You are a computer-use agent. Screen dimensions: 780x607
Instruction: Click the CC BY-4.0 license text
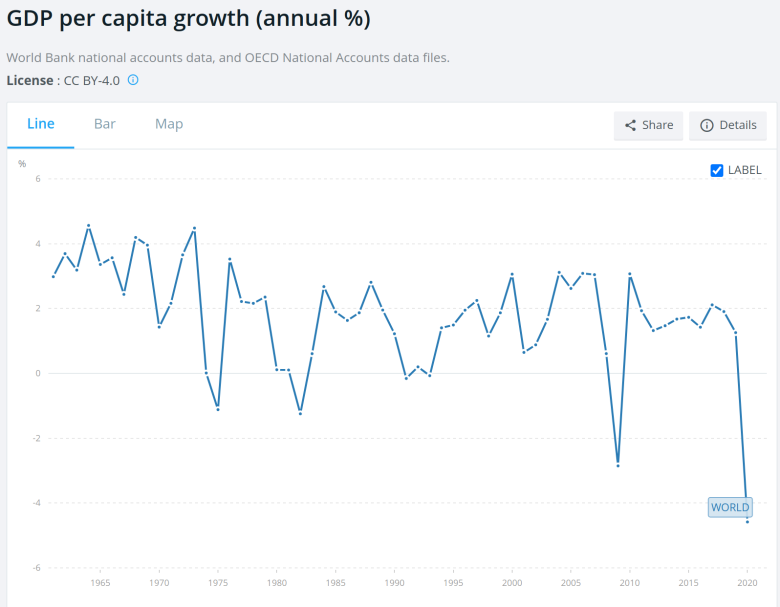[92, 81]
